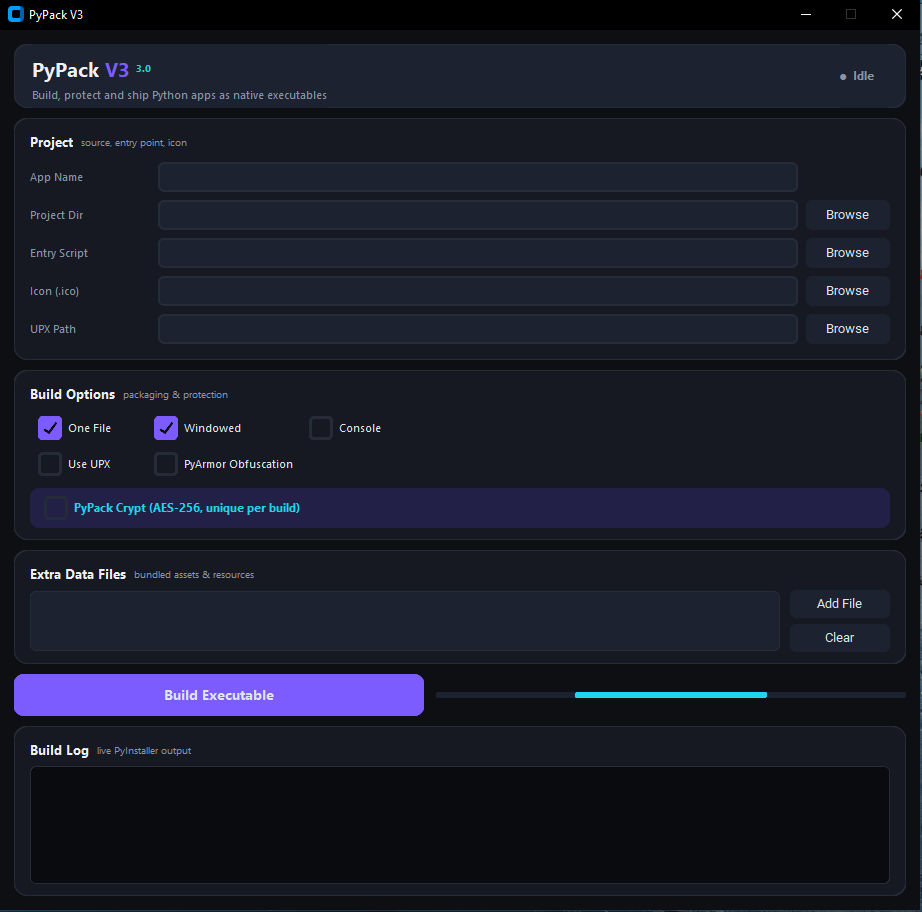Browse for the Icon (.ico) file
922x912 pixels.
[x=847, y=291]
